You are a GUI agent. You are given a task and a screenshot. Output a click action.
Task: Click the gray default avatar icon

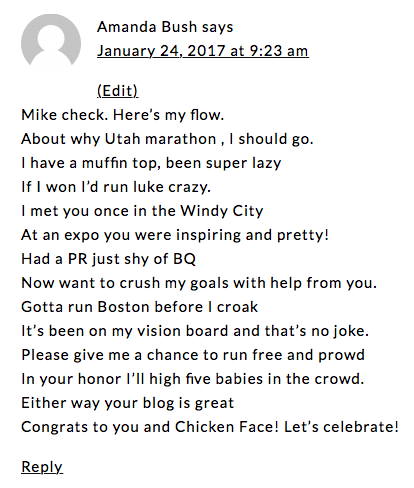(51, 43)
